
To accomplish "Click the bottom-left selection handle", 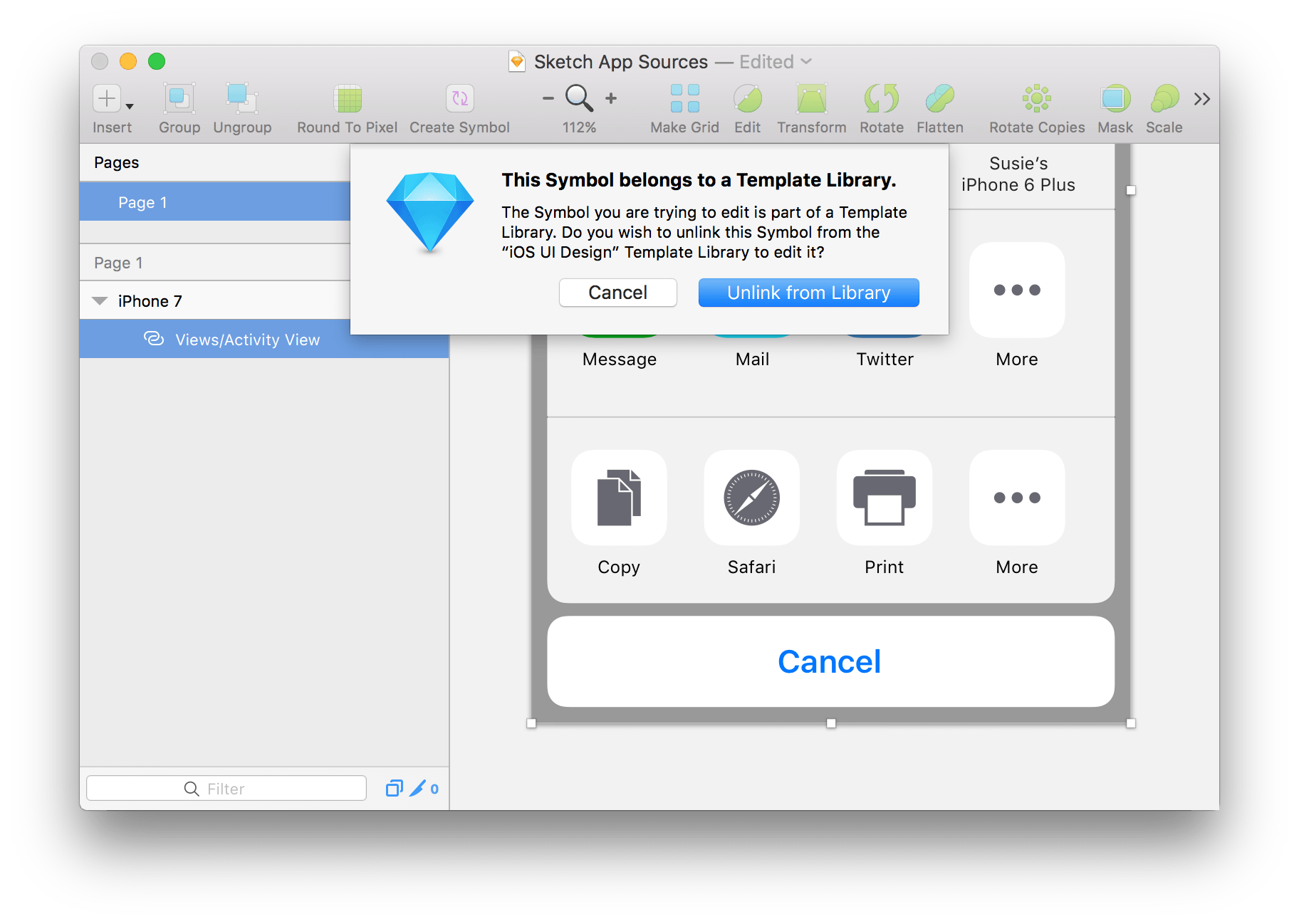I will pos(531,723).
